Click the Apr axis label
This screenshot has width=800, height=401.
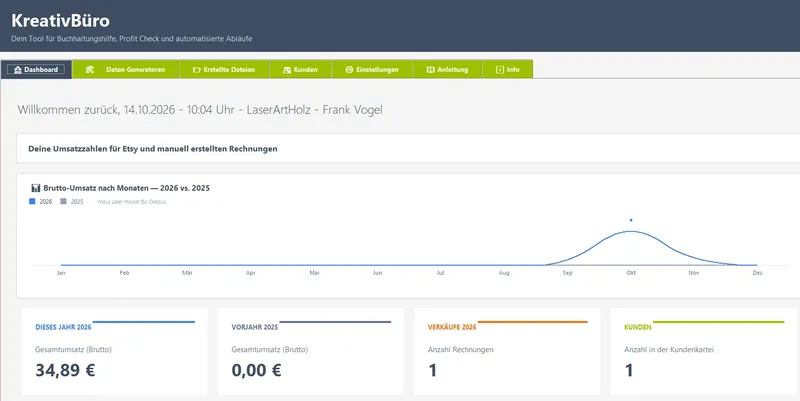tap(251, 273)
